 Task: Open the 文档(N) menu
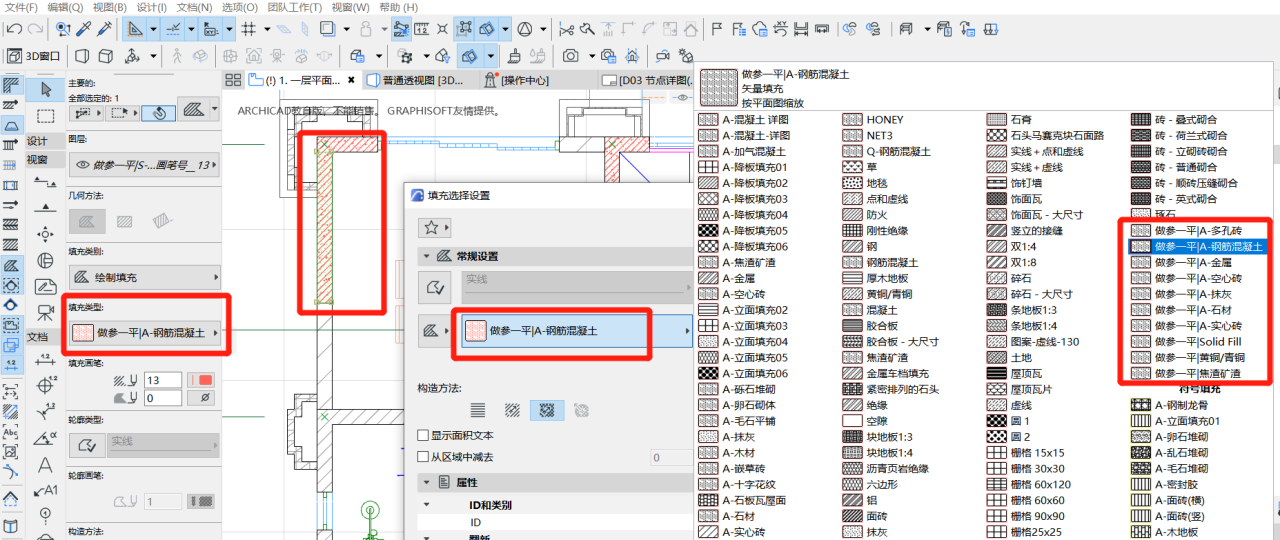(193, 7)
